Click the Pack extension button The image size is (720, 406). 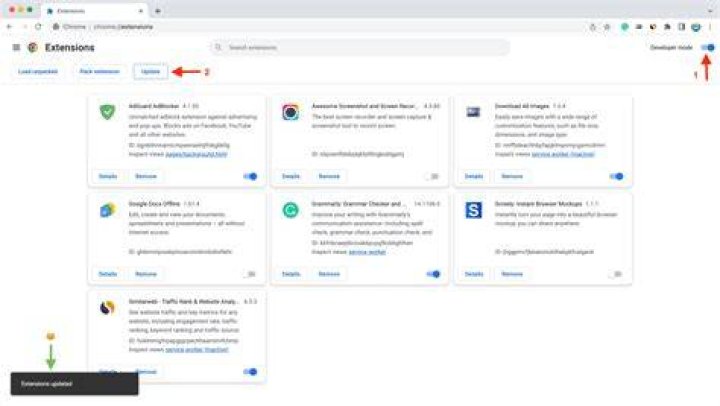click(x=99, y=72)
